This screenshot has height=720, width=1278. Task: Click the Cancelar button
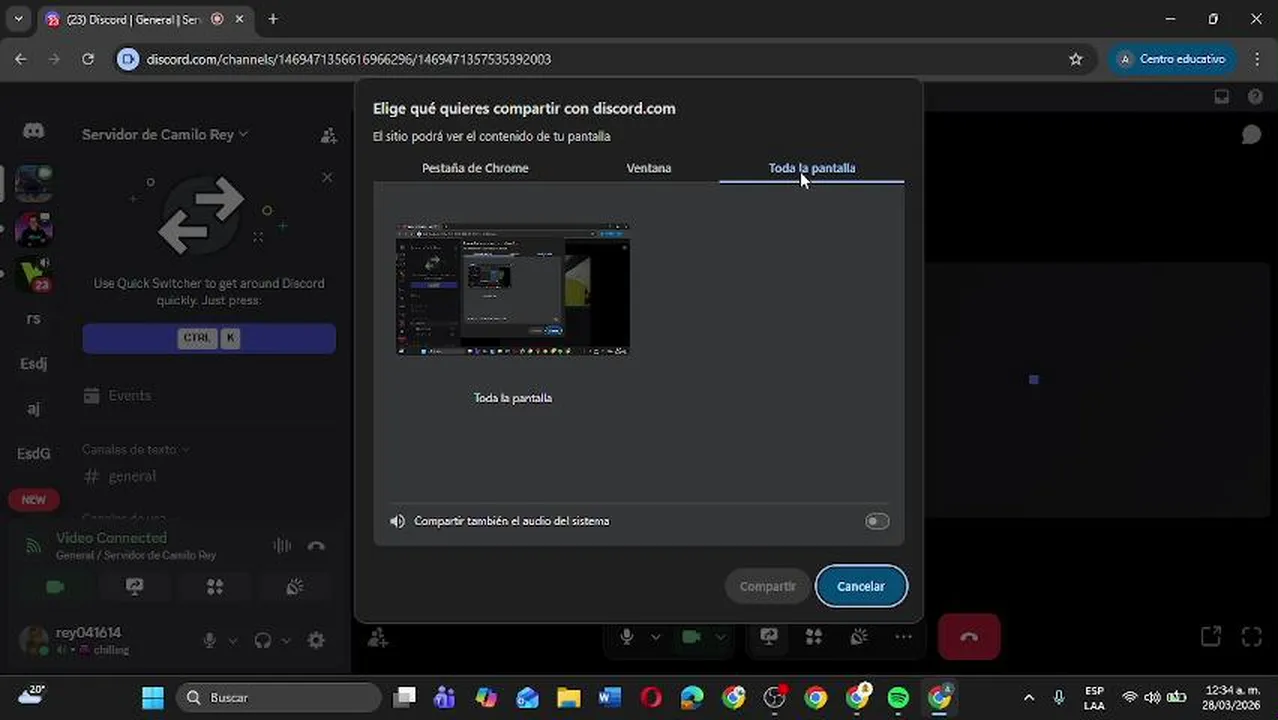861,587
